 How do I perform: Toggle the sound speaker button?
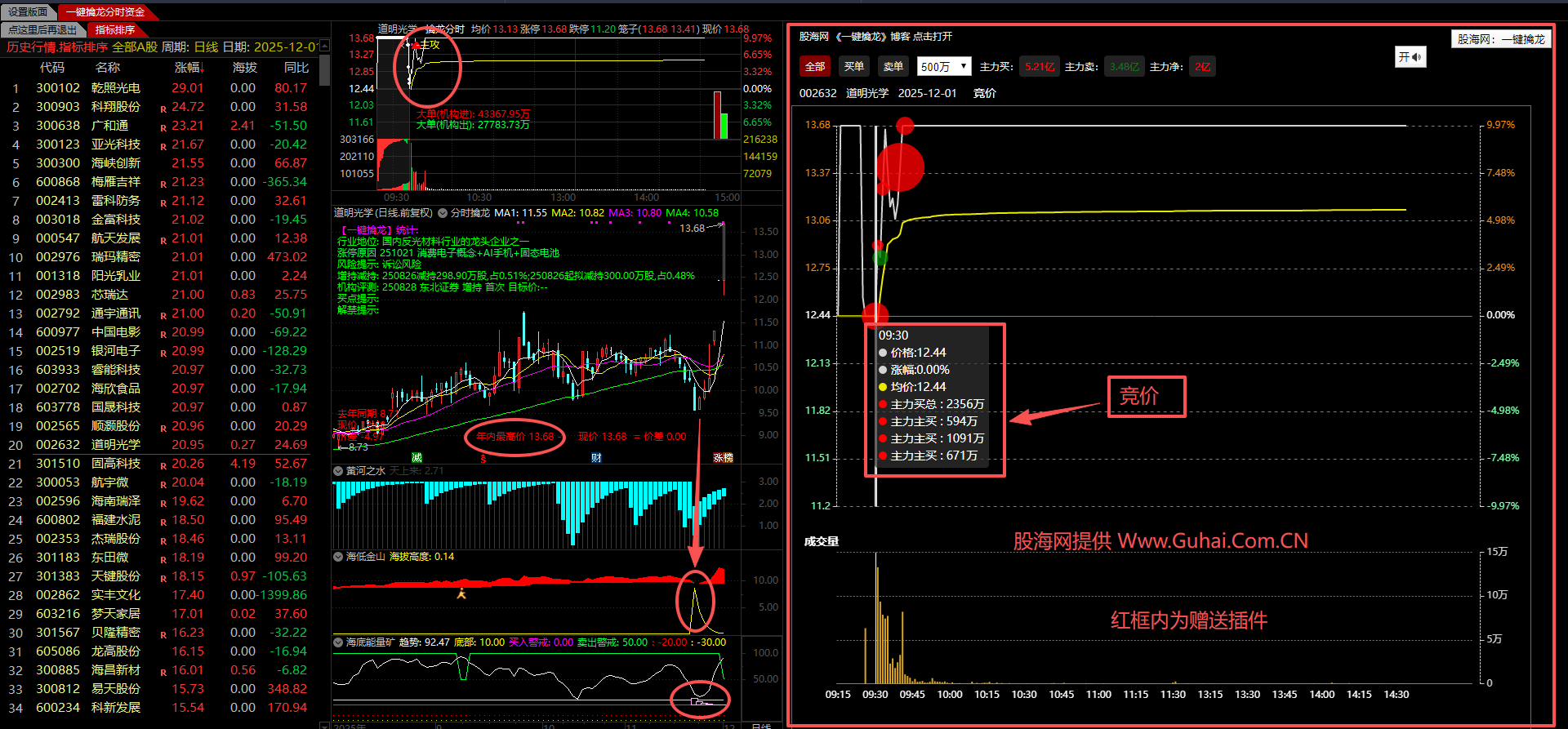(1410, 57)
